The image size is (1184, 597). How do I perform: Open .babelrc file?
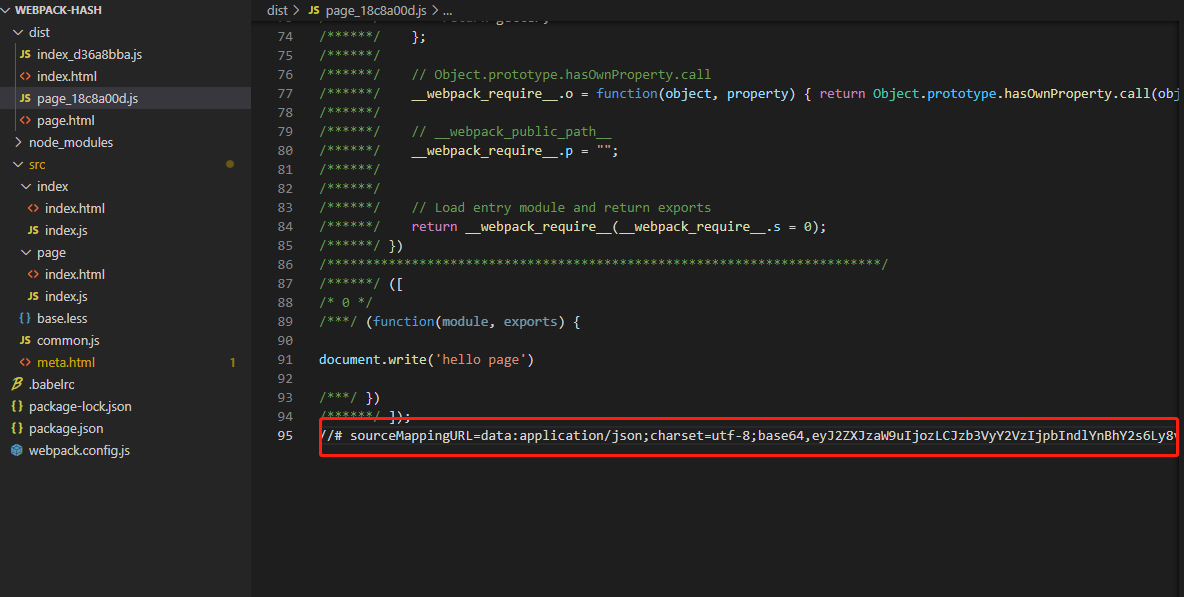(x=51, y=384)
